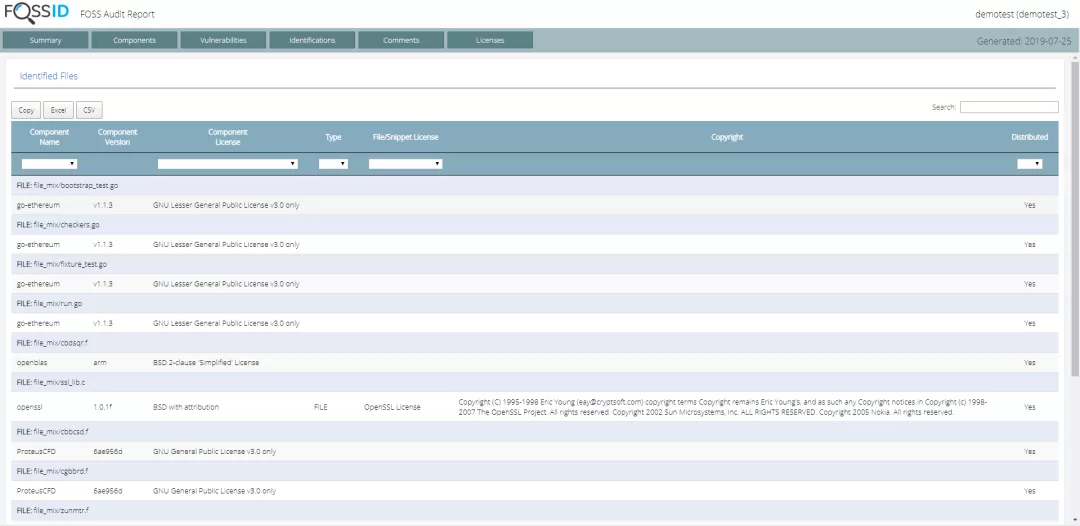
Task: Sort by Distributed column header
Action: point(1030,137)
